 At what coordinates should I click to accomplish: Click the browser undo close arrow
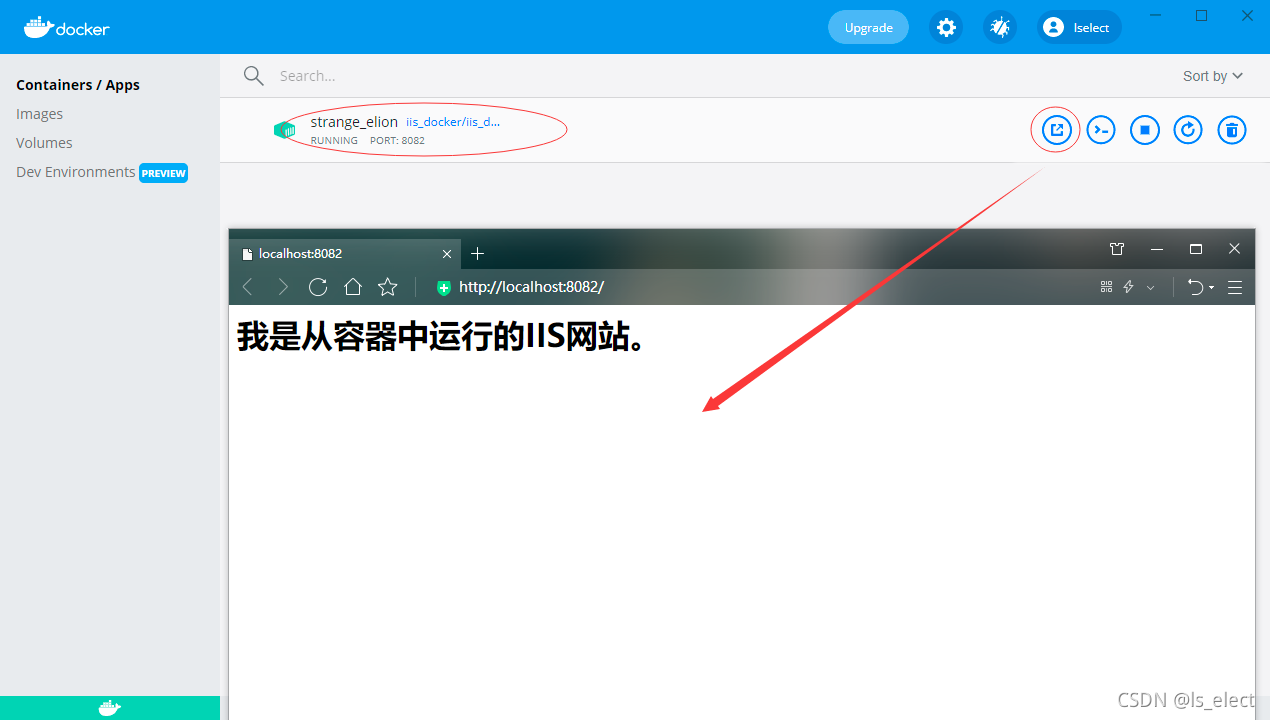point(1195,288)
